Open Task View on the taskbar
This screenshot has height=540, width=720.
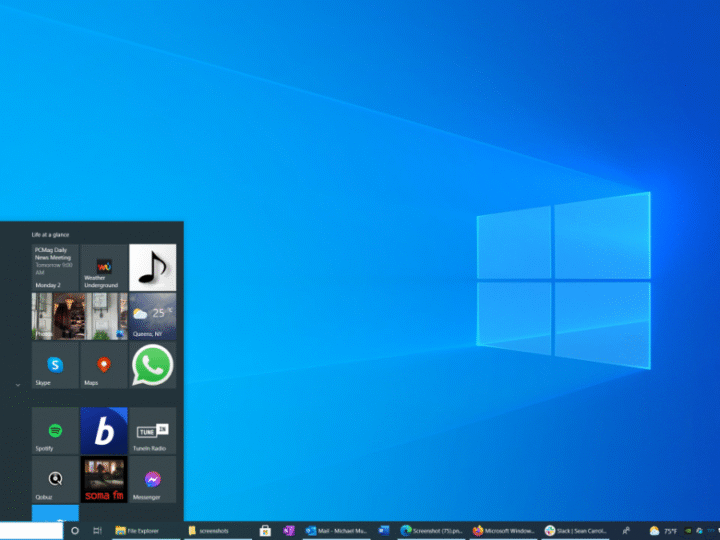point(97,531)
